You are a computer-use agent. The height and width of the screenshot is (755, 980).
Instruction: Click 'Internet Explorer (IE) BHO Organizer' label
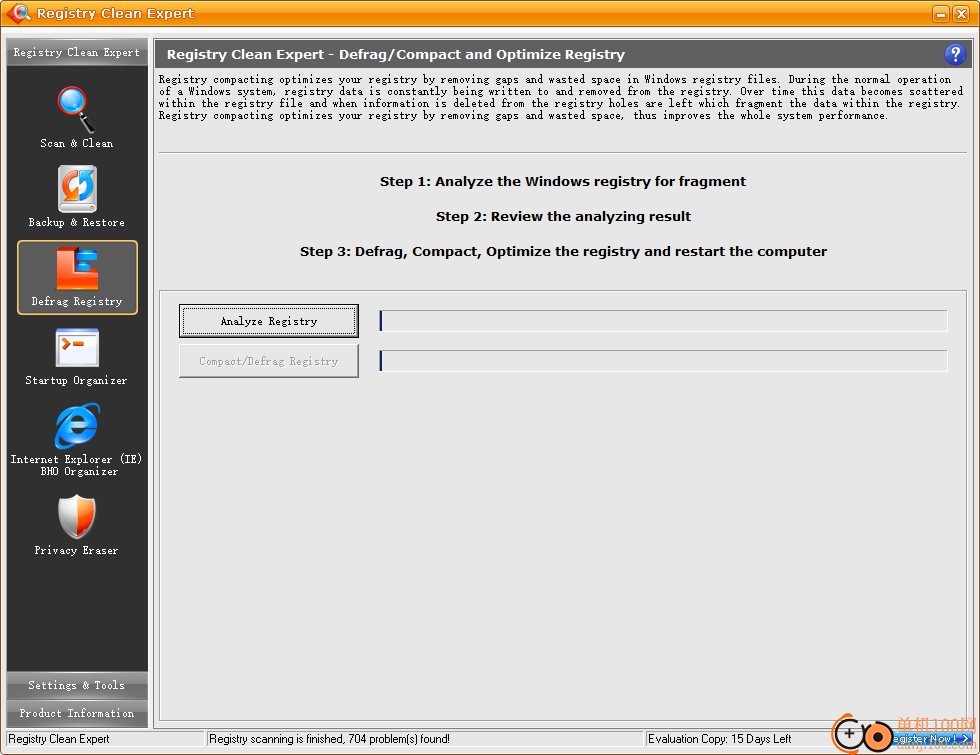click(x=76, y=466)
